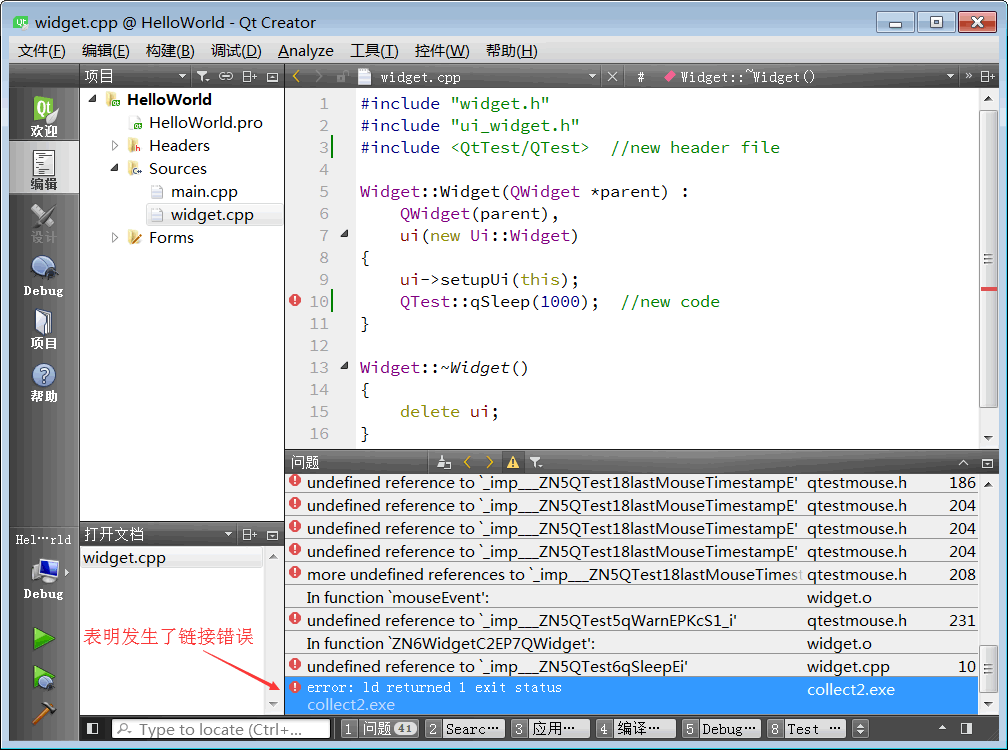Open the 工具(T) menu
The image size is (1008, 750).
coord(374,51)
